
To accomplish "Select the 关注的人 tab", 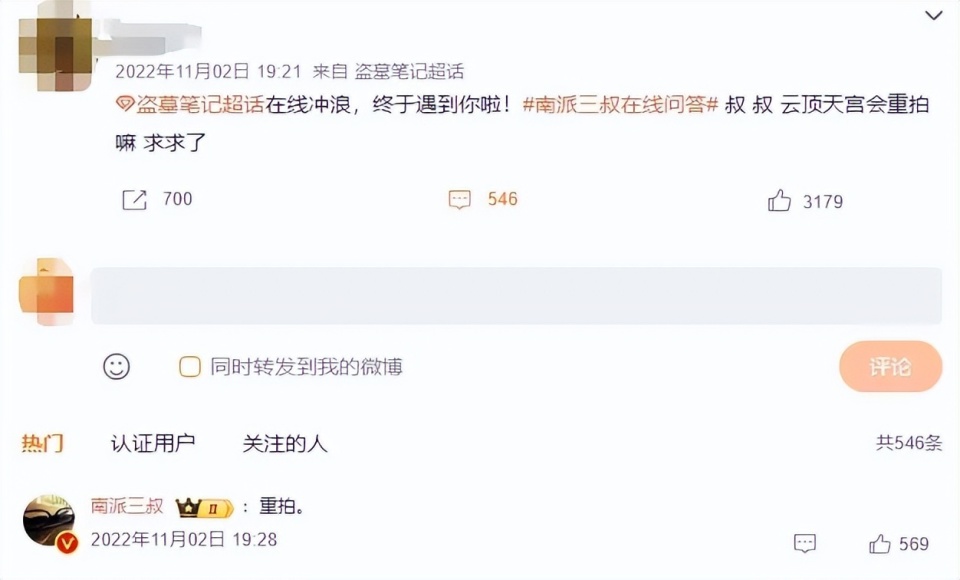I will point(283,442).
